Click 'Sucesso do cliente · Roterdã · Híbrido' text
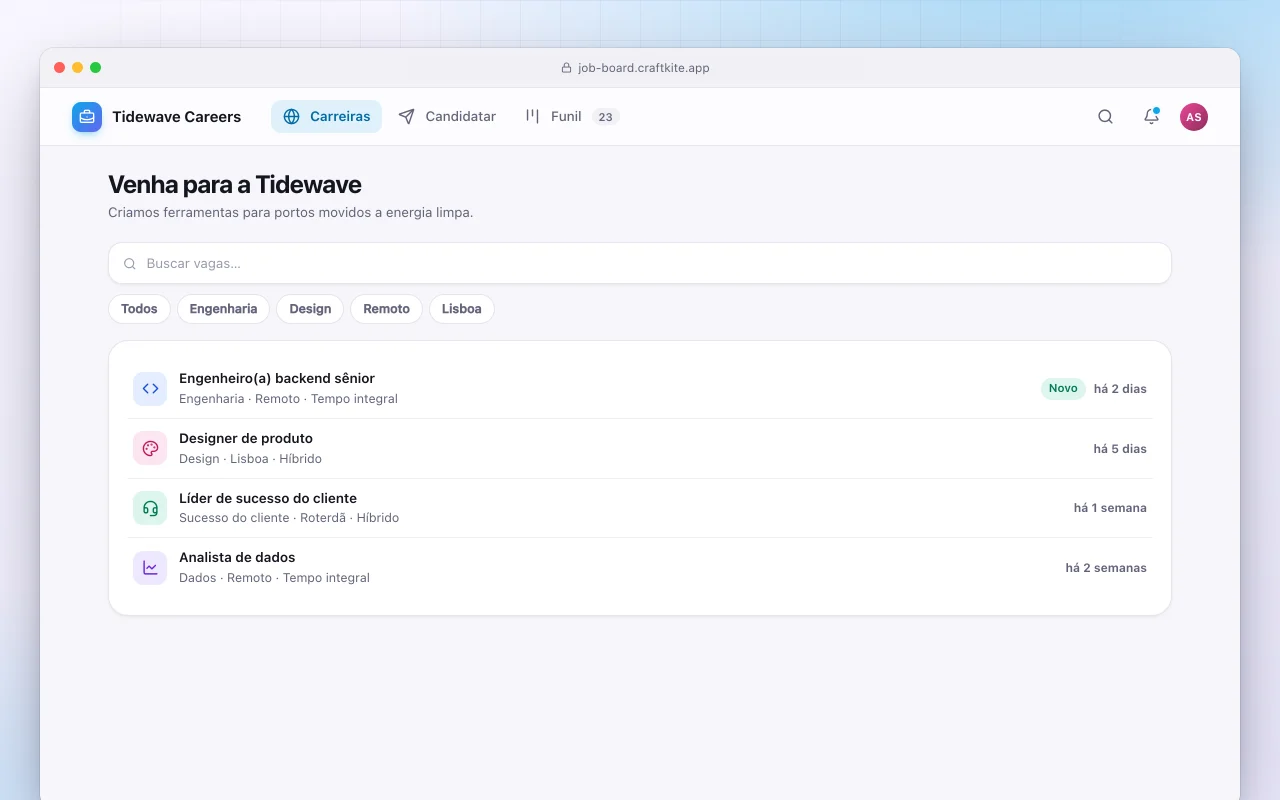This screenshot has height=800, width=1280. click(x=289, y=518)
